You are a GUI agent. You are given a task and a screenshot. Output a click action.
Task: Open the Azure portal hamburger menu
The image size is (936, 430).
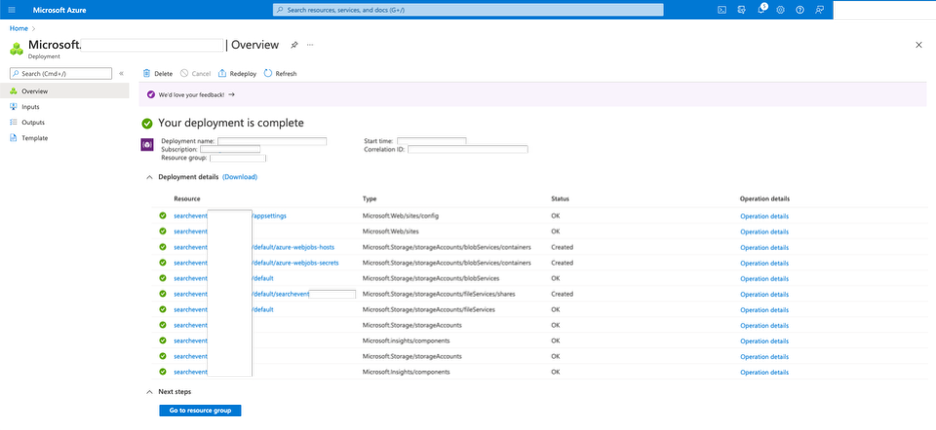click(x=12, y=10)
